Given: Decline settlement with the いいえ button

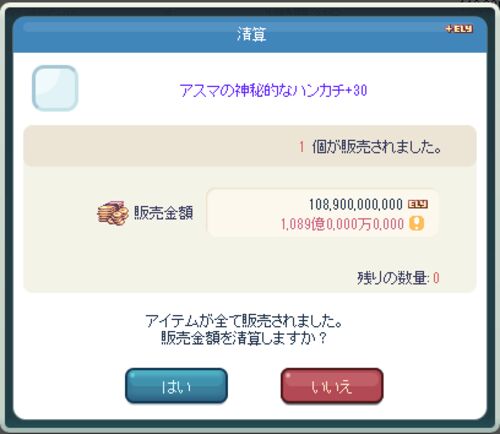Looking at the screenshot, I should pyautogui.click(x=332, y=386).
